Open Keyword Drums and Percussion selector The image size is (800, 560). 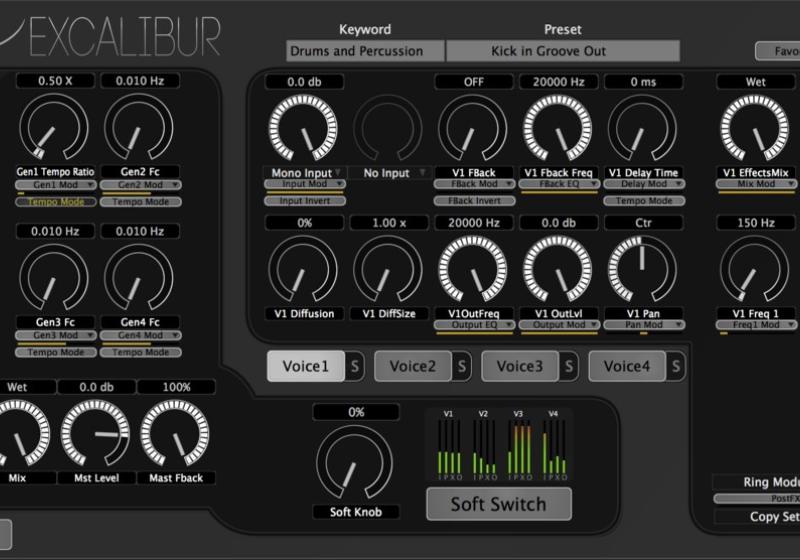[365, 51]
